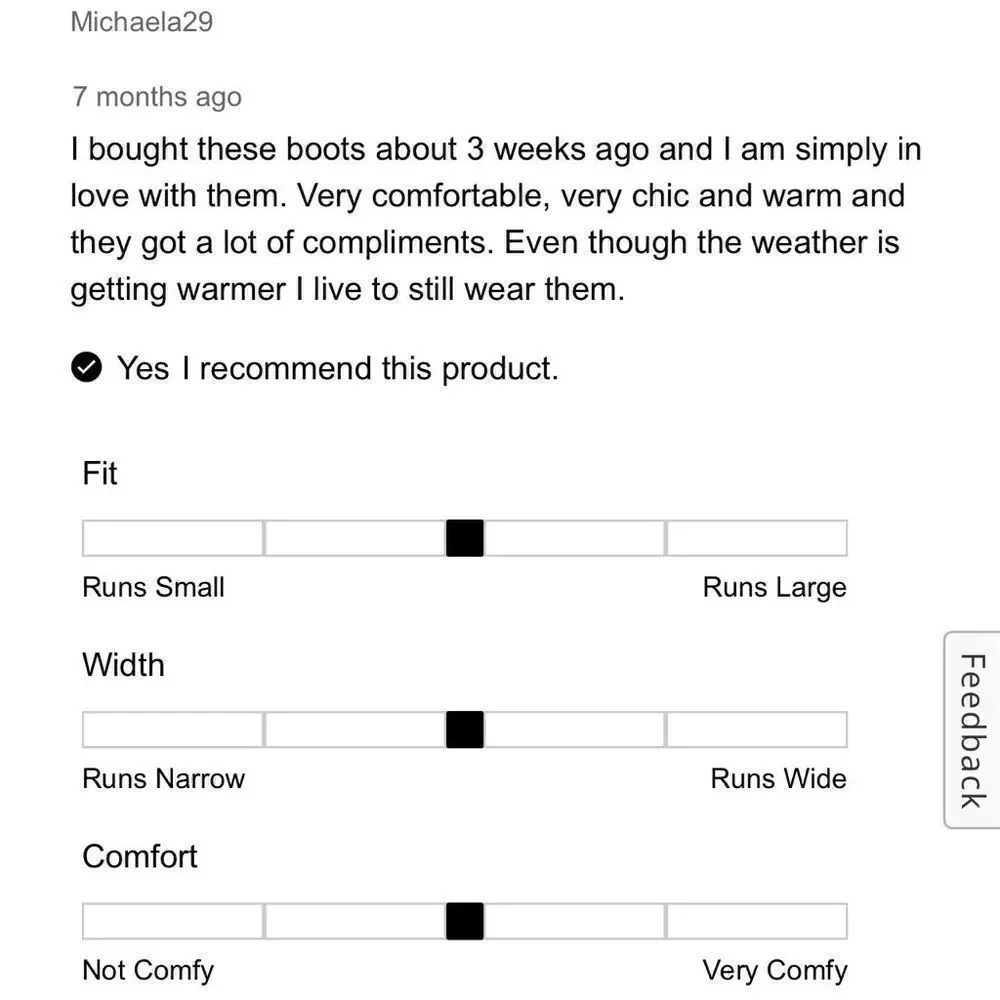Click the black checkmark recommend icon
The image size is (1000, 1000).
(86, 367)
